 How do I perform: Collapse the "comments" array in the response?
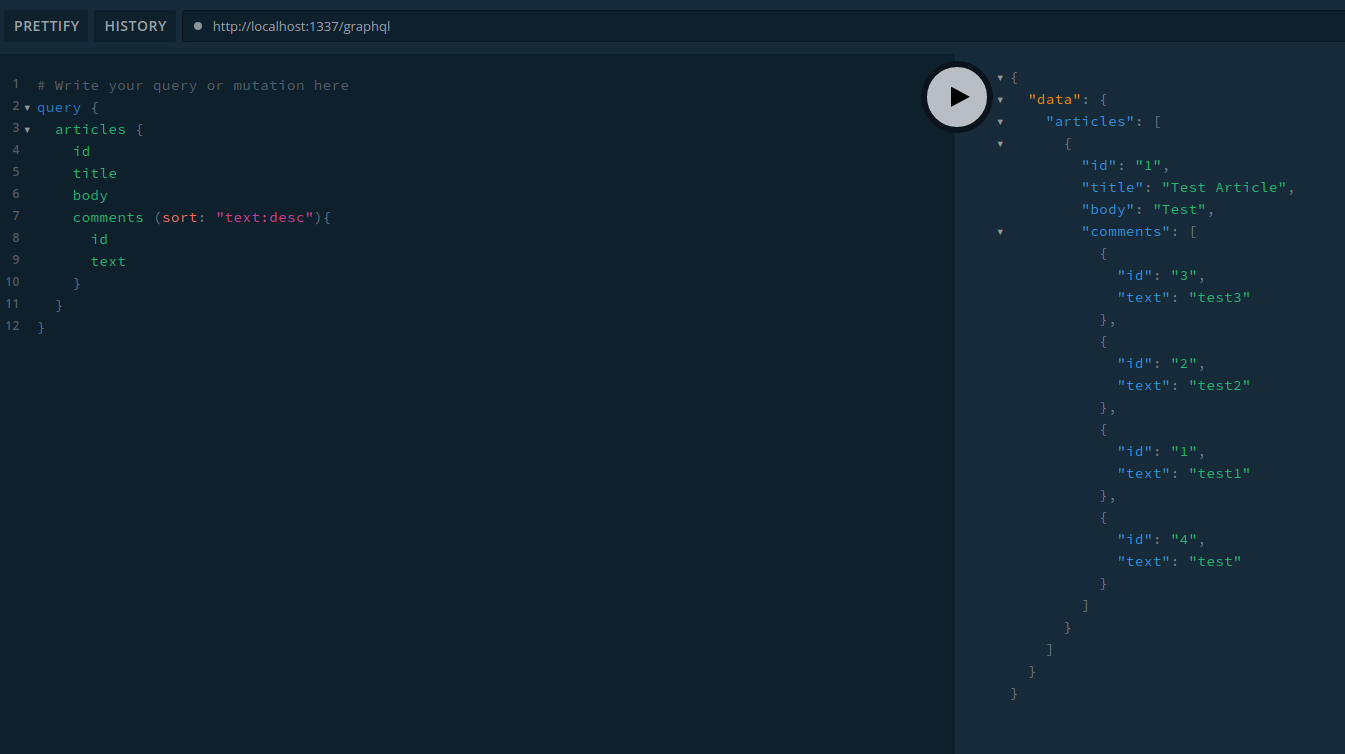click(x=1000, y=232)
